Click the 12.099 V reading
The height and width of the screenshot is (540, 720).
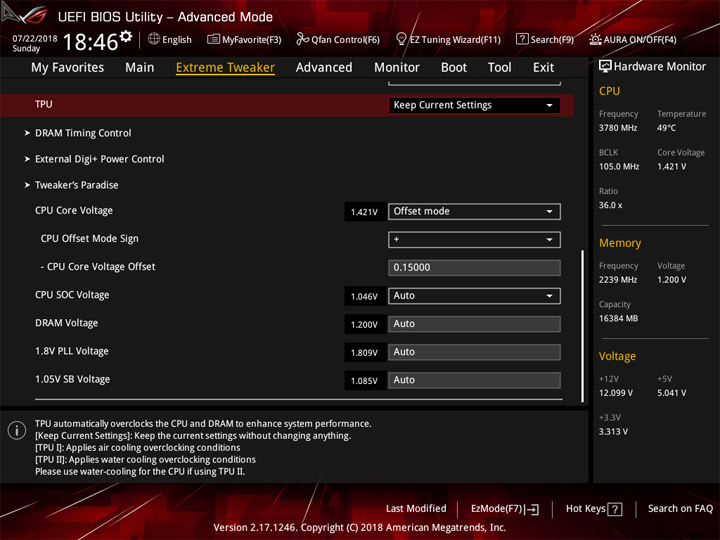pos(616,393)
